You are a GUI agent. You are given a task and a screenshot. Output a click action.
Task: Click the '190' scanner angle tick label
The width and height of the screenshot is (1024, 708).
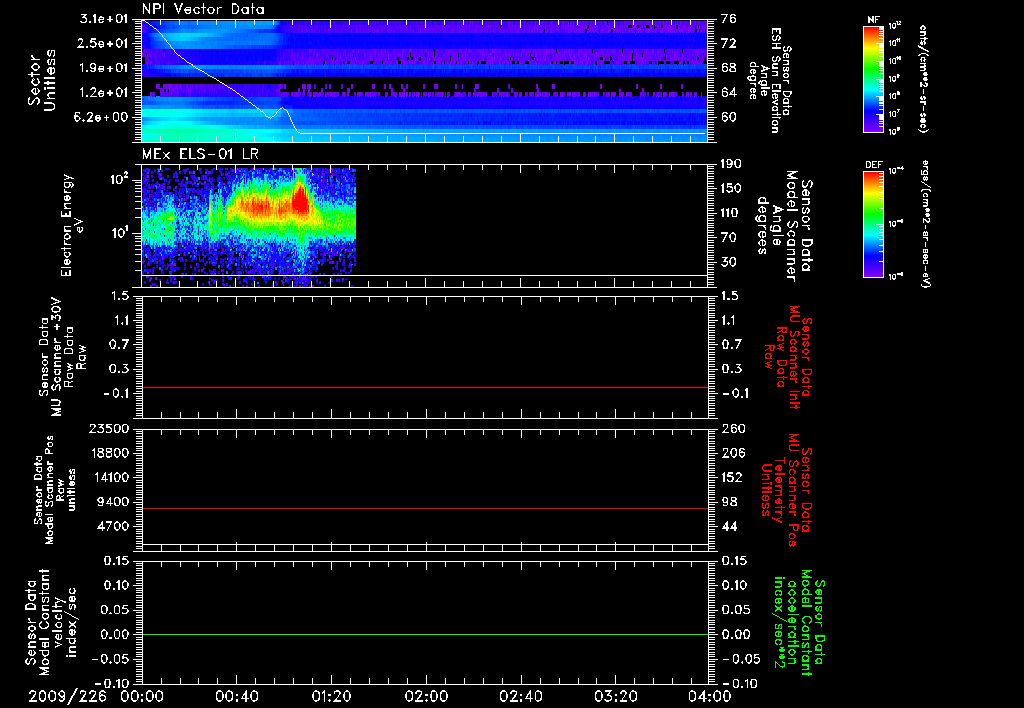coord(732,164)
